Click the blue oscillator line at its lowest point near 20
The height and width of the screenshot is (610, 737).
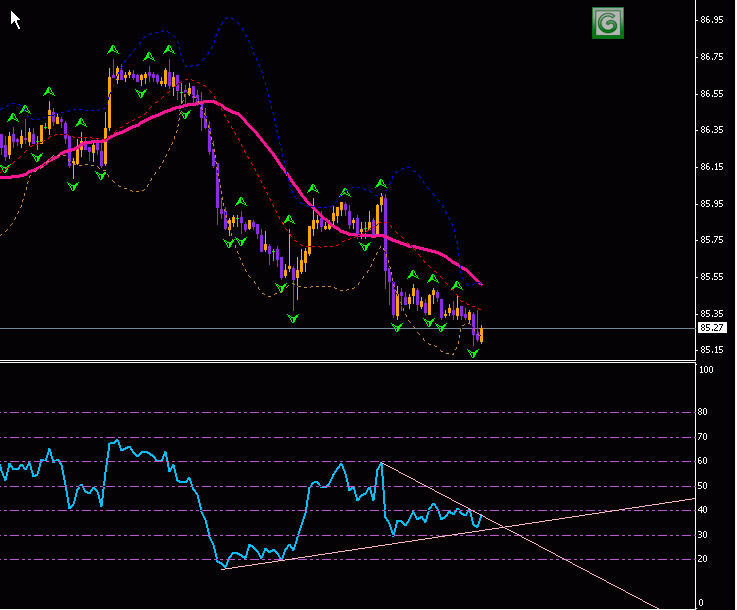(x=223, y=567)
